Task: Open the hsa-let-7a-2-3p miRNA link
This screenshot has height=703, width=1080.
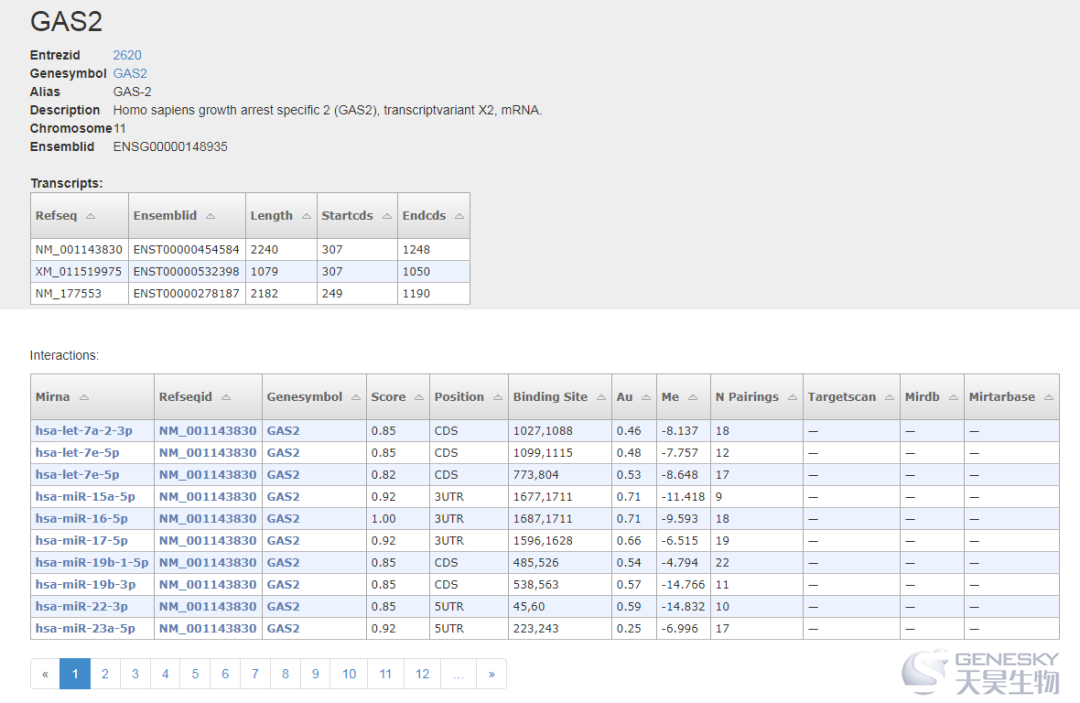Action: (x=84, y=431)
